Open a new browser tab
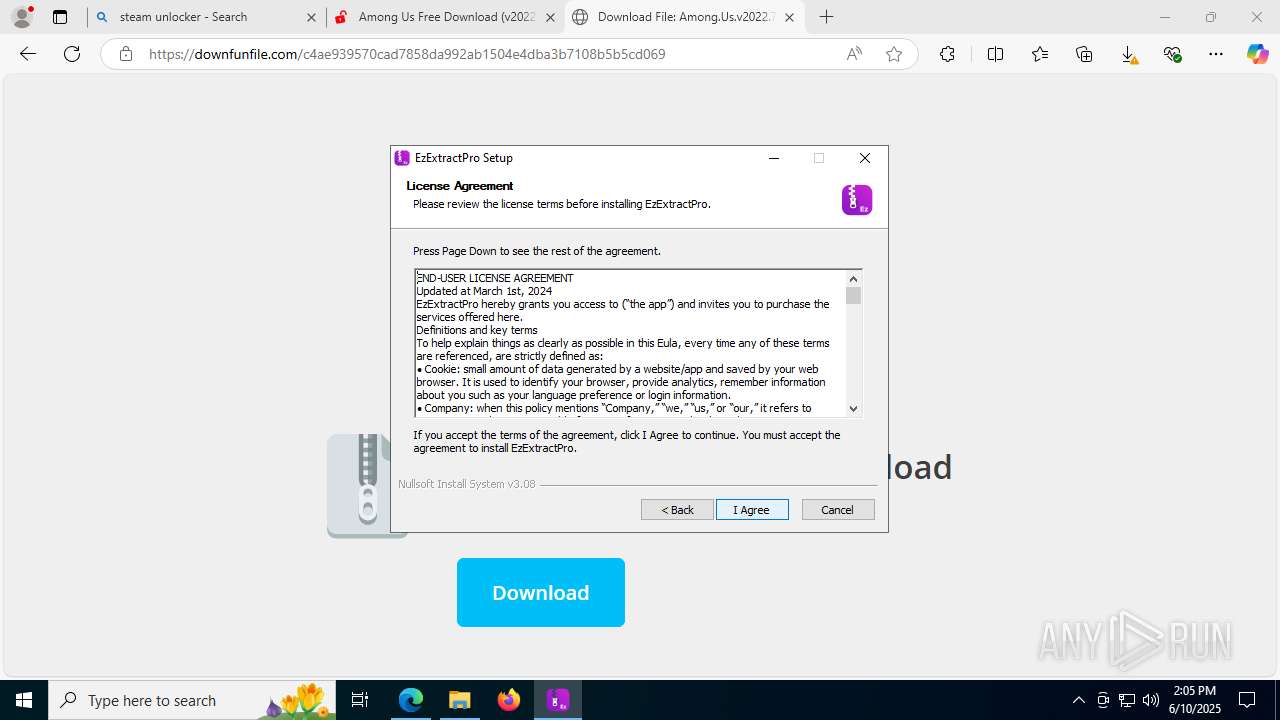Screen dimensions: 1280x720 tap(826, 17)
